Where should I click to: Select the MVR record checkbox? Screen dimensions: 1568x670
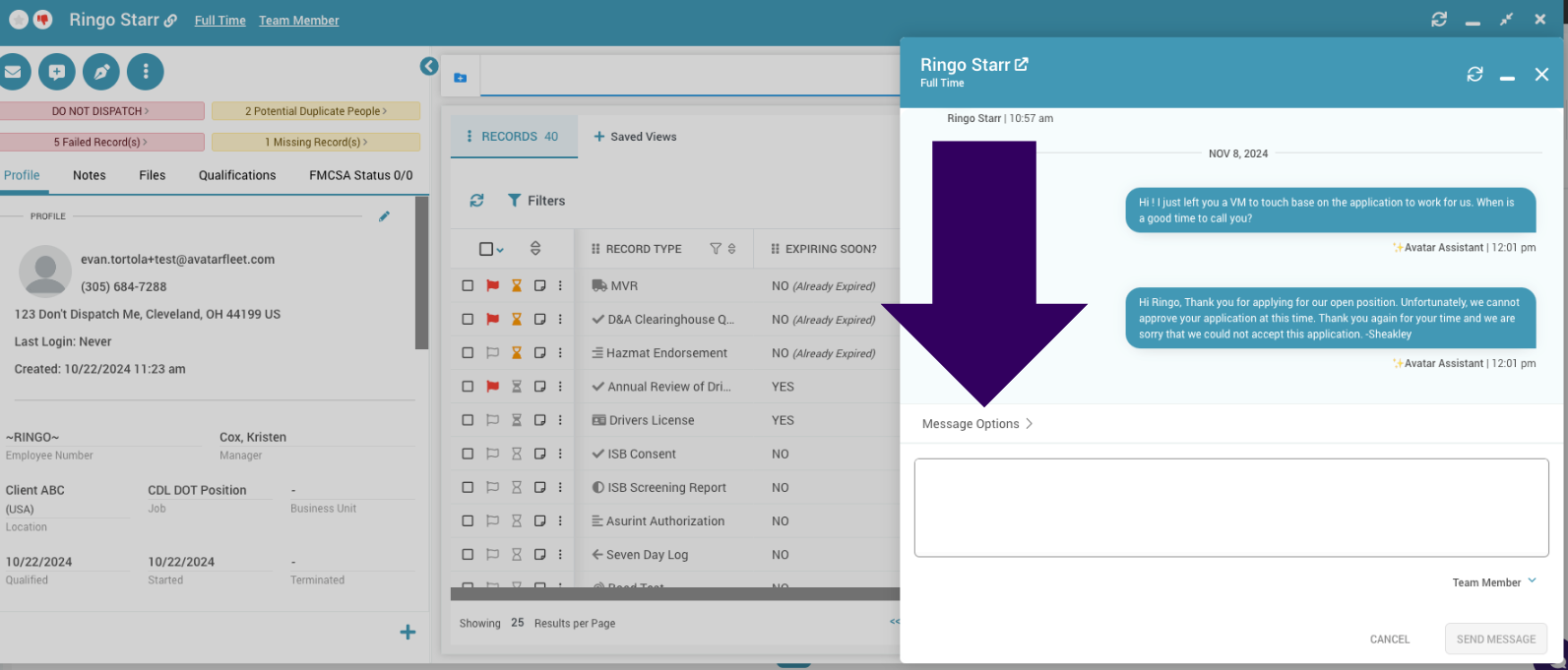pos(468,286)
